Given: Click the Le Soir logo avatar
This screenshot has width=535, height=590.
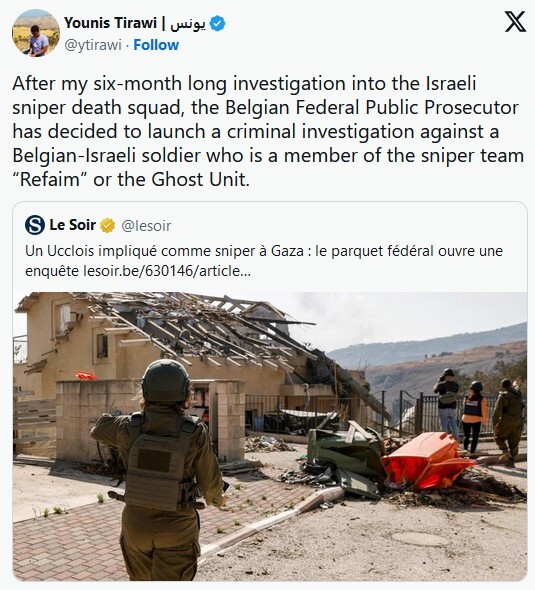Looking at the screenshot, I should (35, 225).
